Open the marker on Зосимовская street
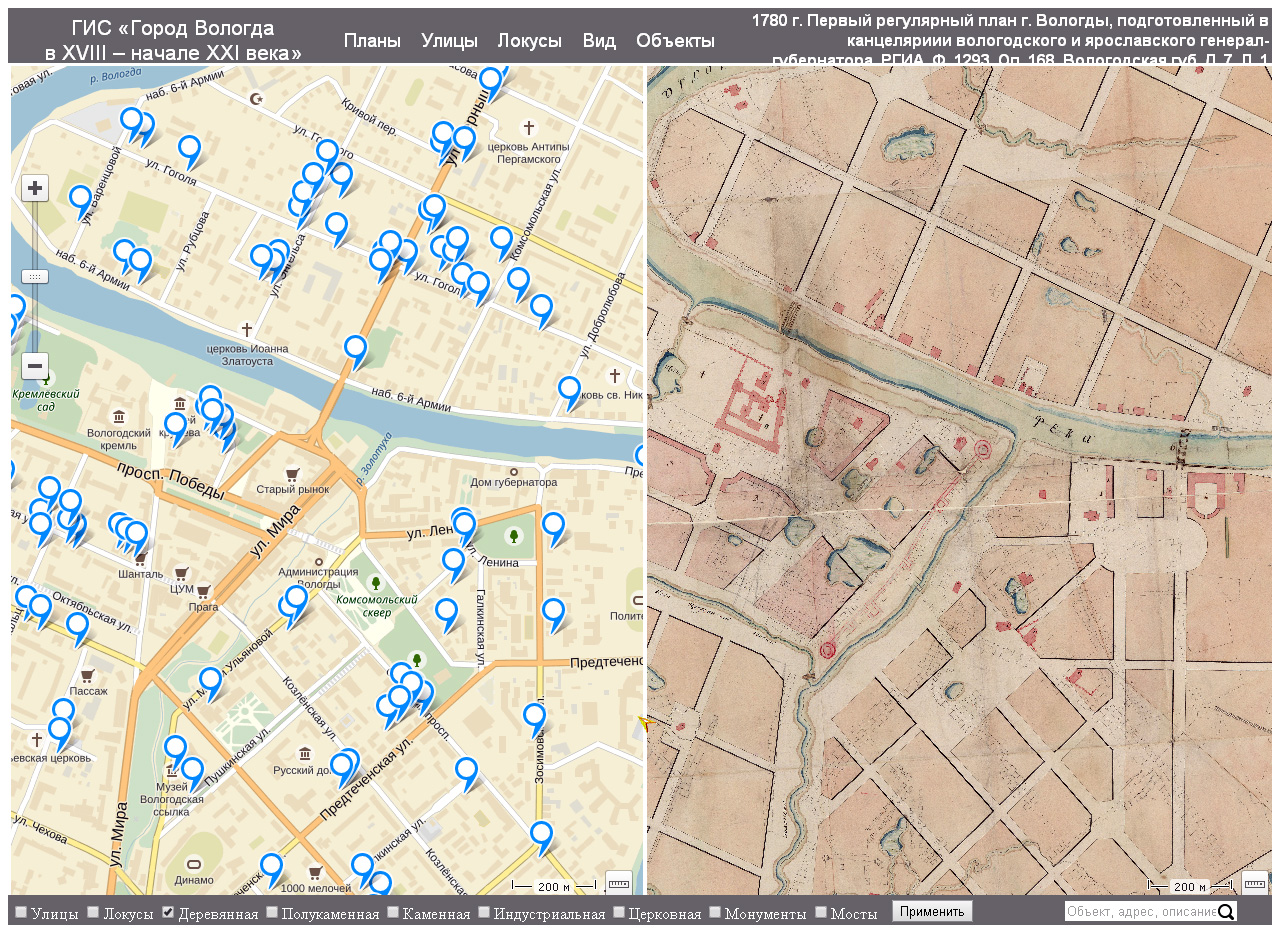Viewport: 1280px width, 933px height. [x=534, y=717]
